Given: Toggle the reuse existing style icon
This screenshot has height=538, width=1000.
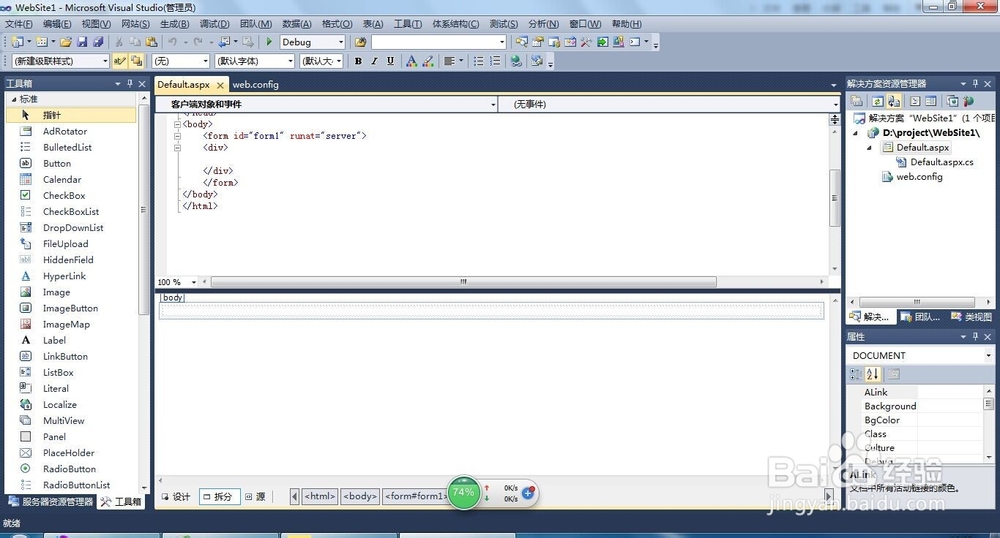Looking at the screenshot, I should coord(136,61).
